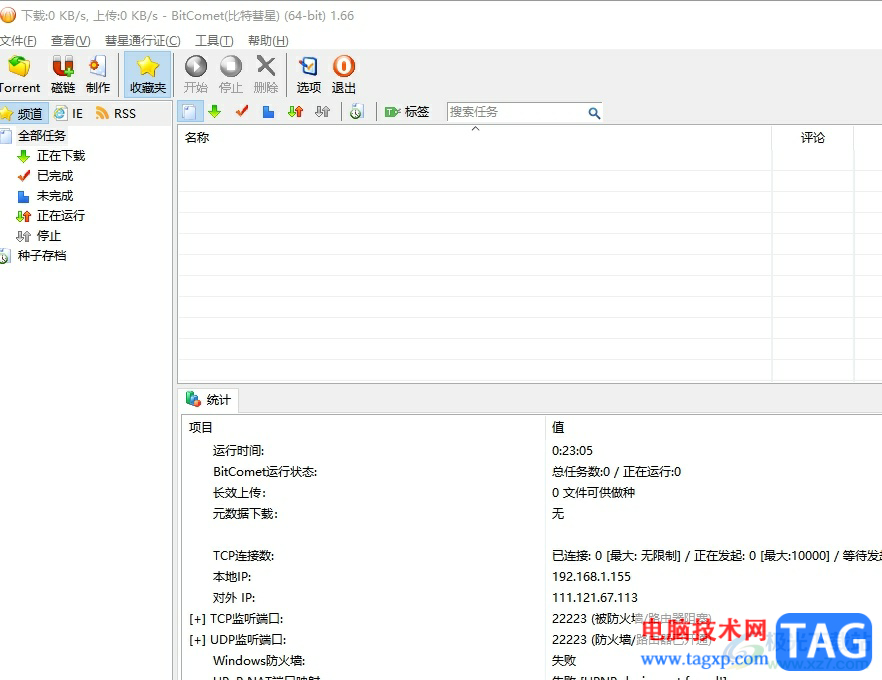Click the blue incomplete filter icon

tap(268, 112)
